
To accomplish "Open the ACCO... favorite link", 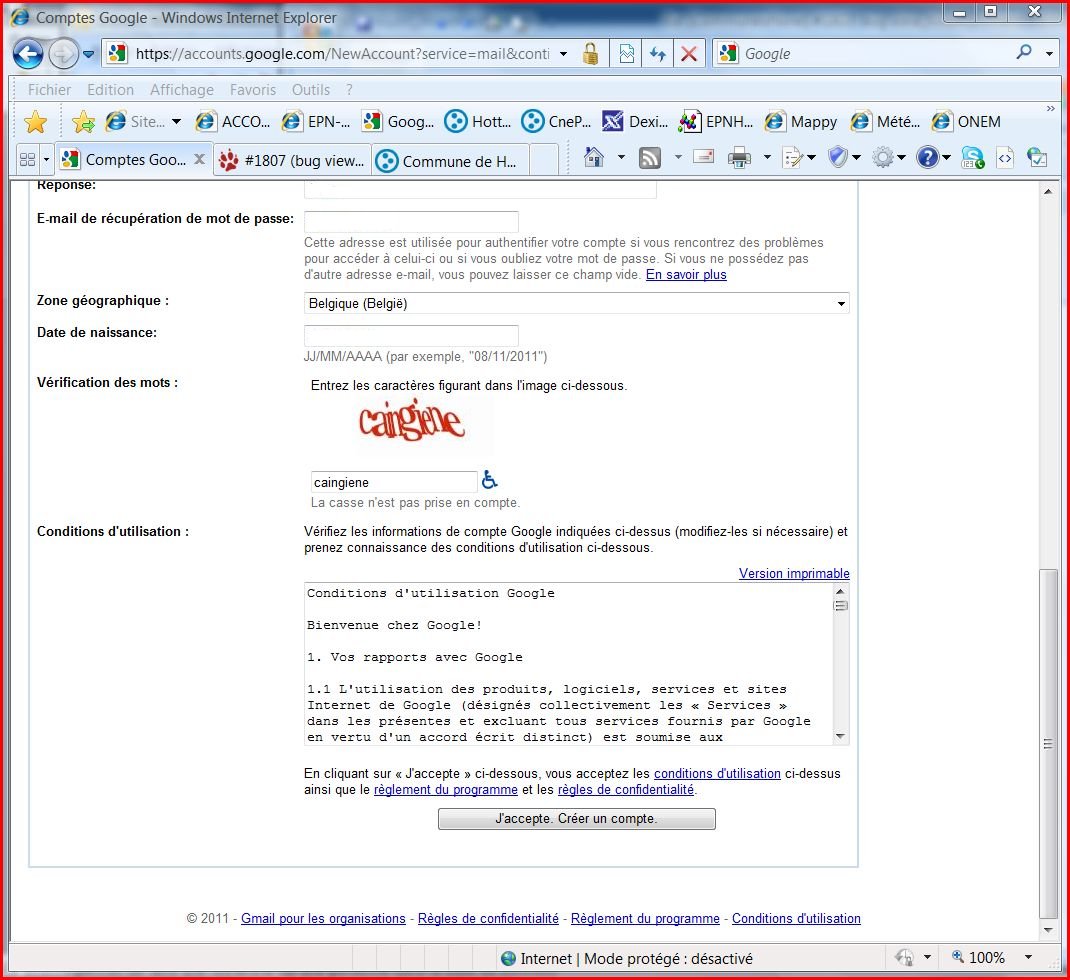I will pos(233,122).
